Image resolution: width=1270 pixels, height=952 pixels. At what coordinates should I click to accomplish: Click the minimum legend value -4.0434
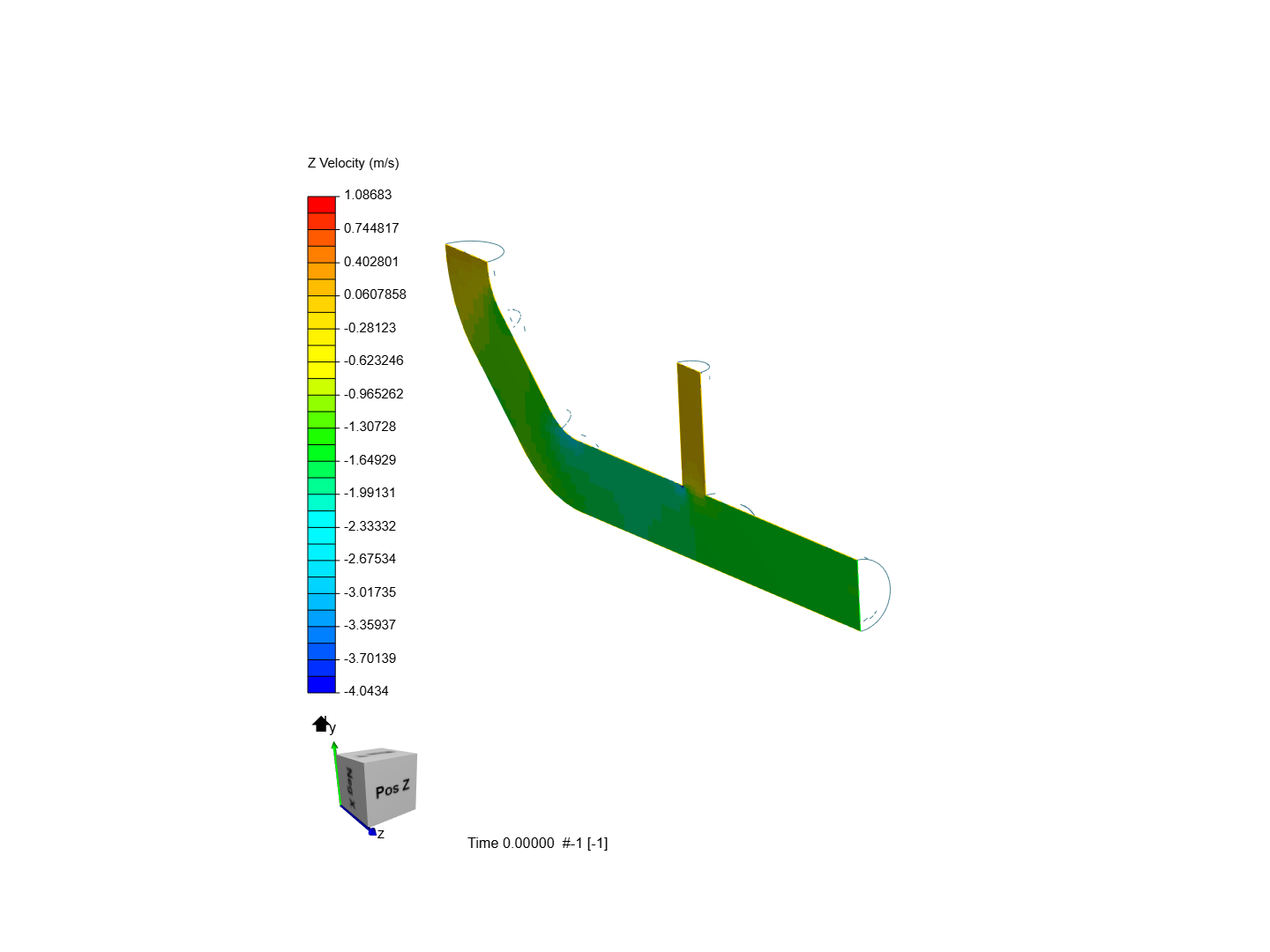pyautogui.click(x=366, y=691)
